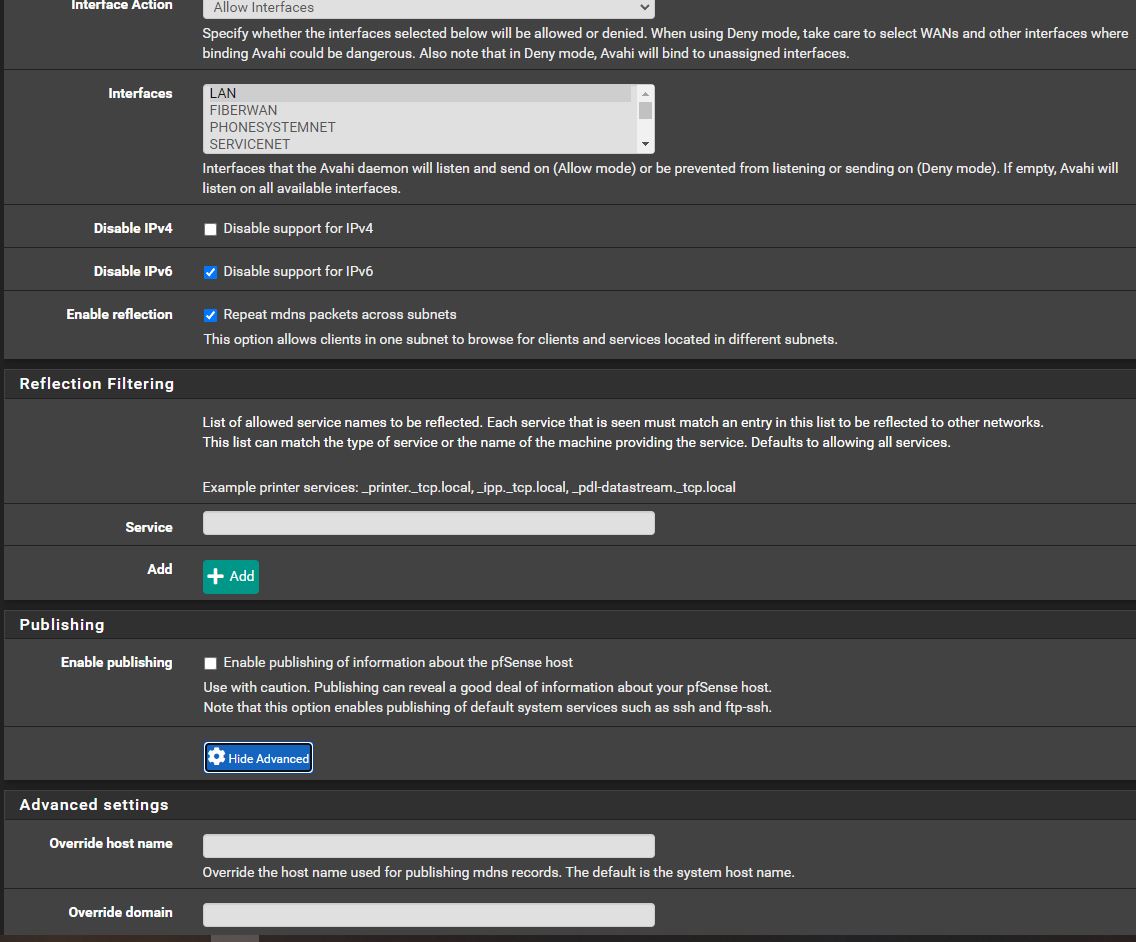The height and width of the screenshot is (942, 1136).
Task: Click the gear icon on Hide Advanced
Action: coord(217,757)
